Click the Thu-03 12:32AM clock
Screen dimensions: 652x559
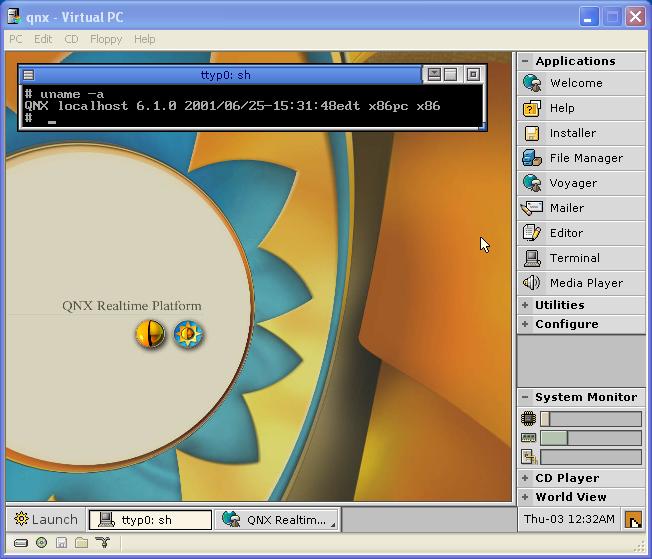coord(569,519)
